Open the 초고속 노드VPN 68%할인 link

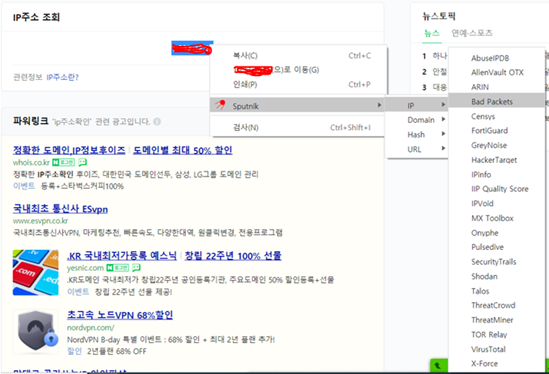(x=120, y=315)
